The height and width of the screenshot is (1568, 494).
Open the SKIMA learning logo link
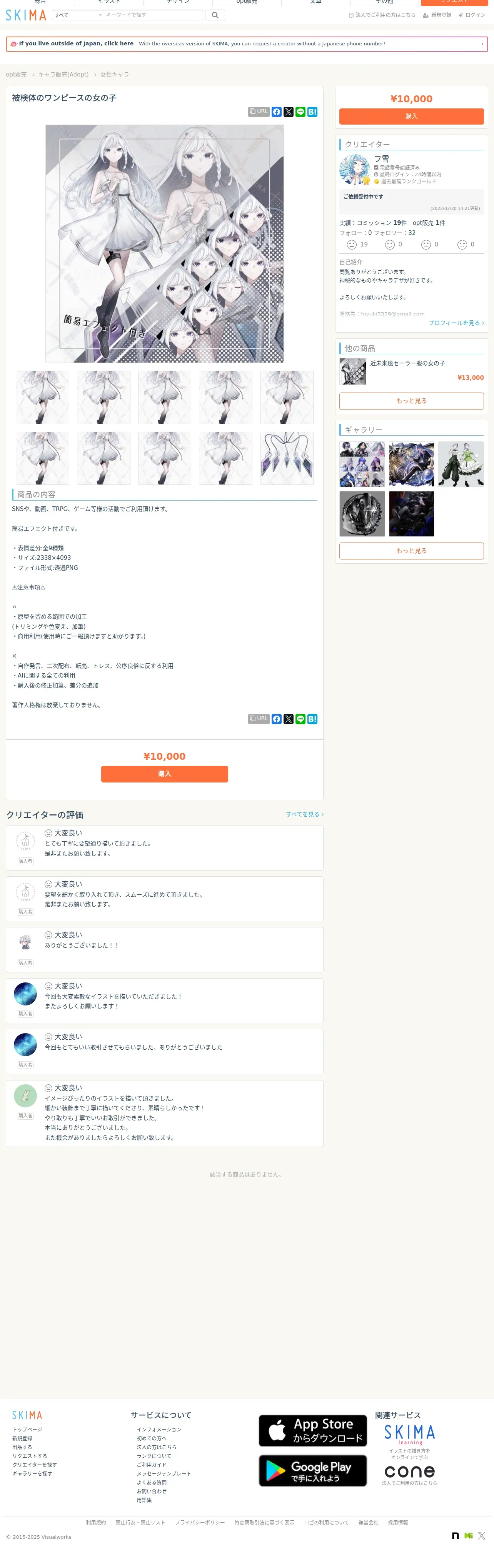[409, 1435]
